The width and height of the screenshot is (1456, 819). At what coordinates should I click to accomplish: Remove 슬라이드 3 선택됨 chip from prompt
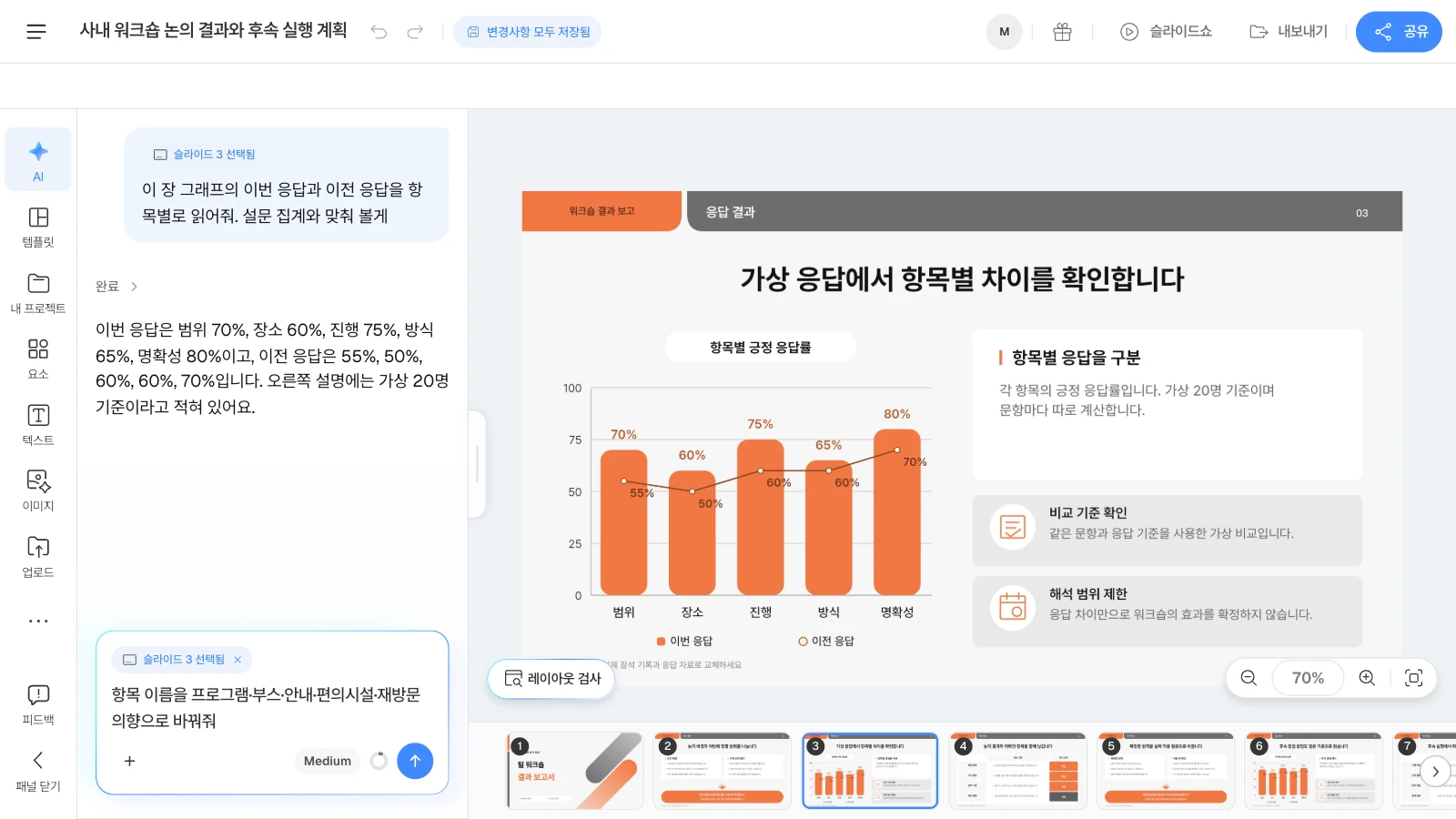point(238,660)
